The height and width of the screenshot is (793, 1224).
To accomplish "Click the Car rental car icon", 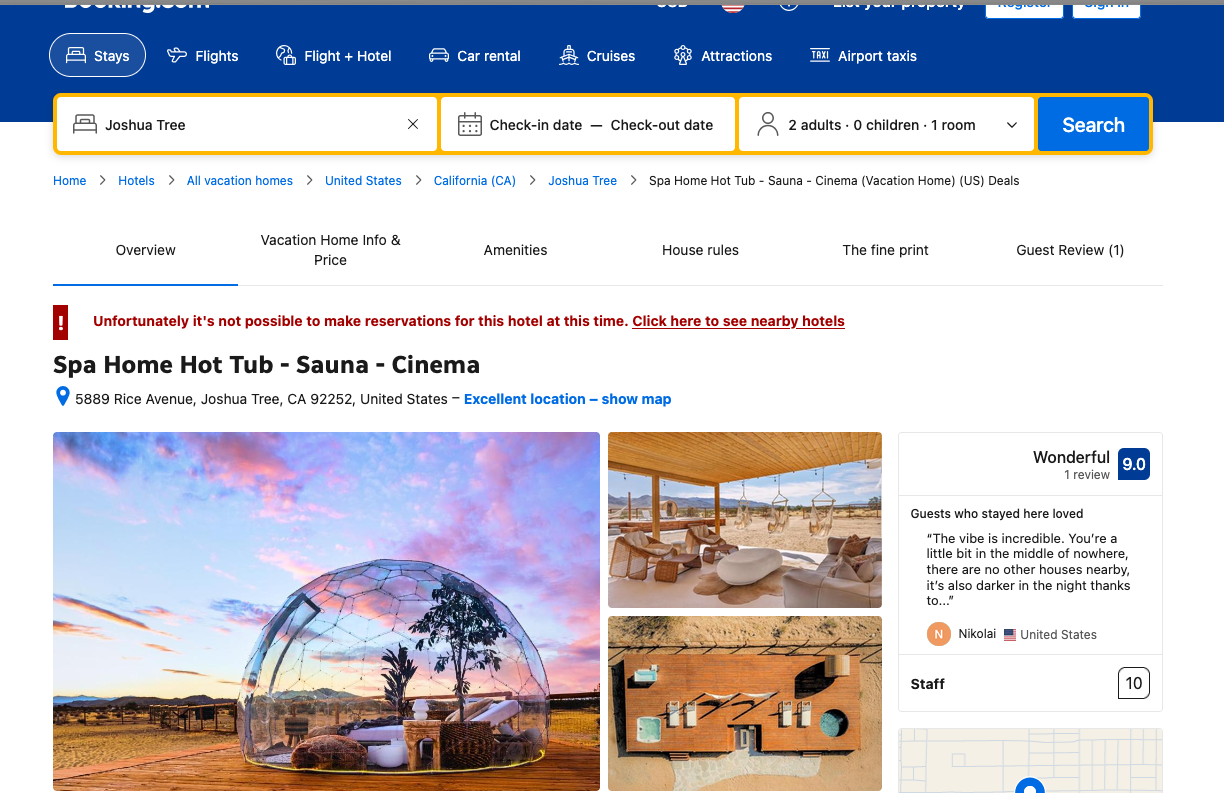I will click(x=438, y=55).
